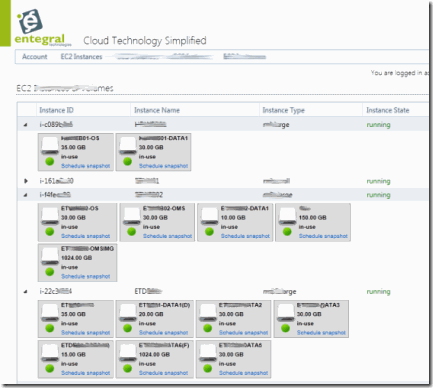Viewport: 433px width, 388px height.
Task: Open the Account menu
Action: tap(35, 57)
